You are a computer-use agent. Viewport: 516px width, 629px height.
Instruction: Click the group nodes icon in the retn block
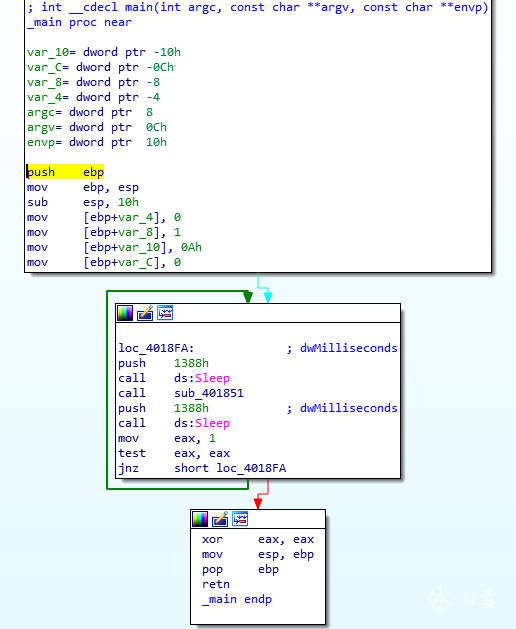(240, 519)
